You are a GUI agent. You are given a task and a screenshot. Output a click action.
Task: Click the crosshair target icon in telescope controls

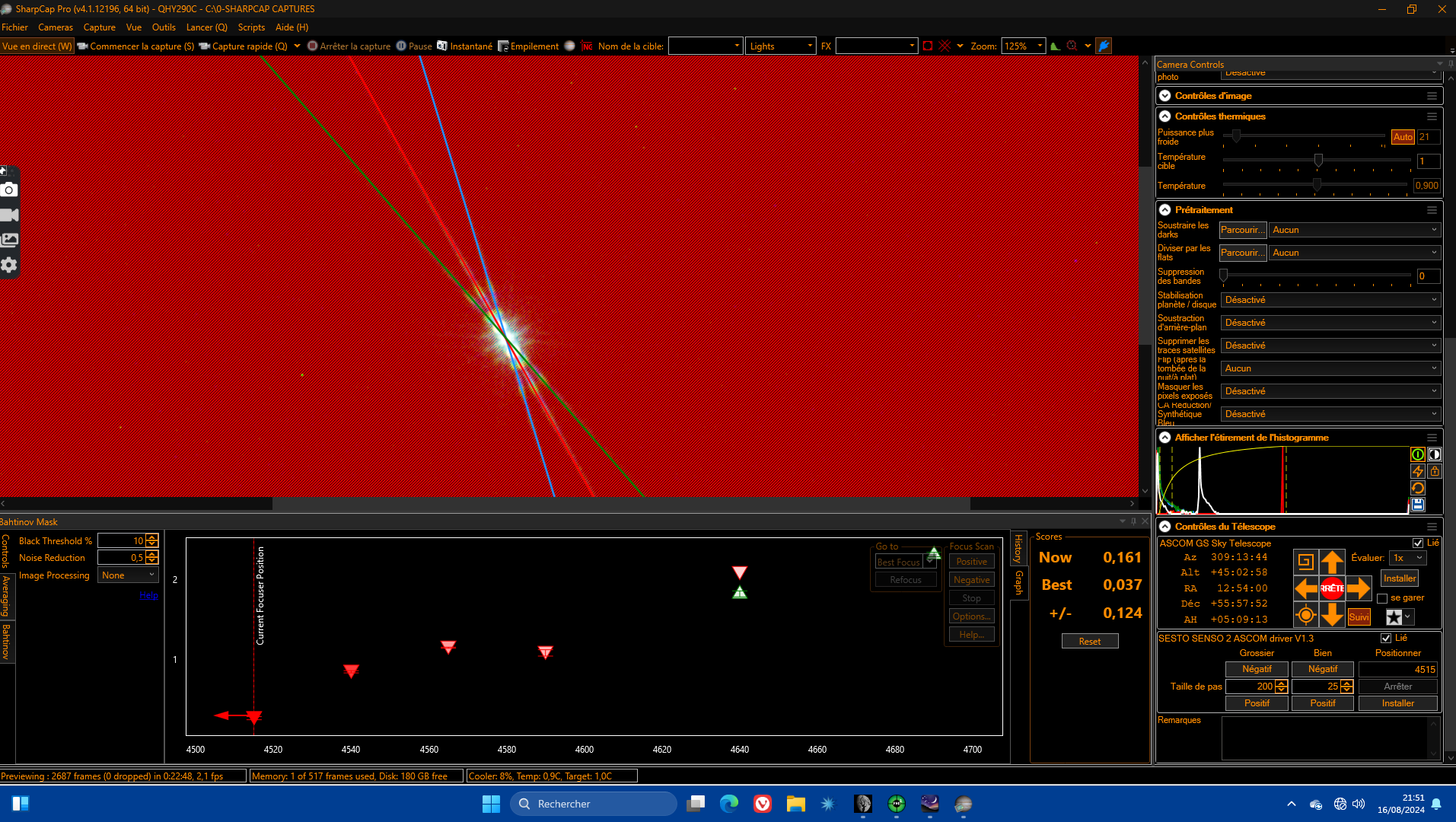click(1306, 614)
